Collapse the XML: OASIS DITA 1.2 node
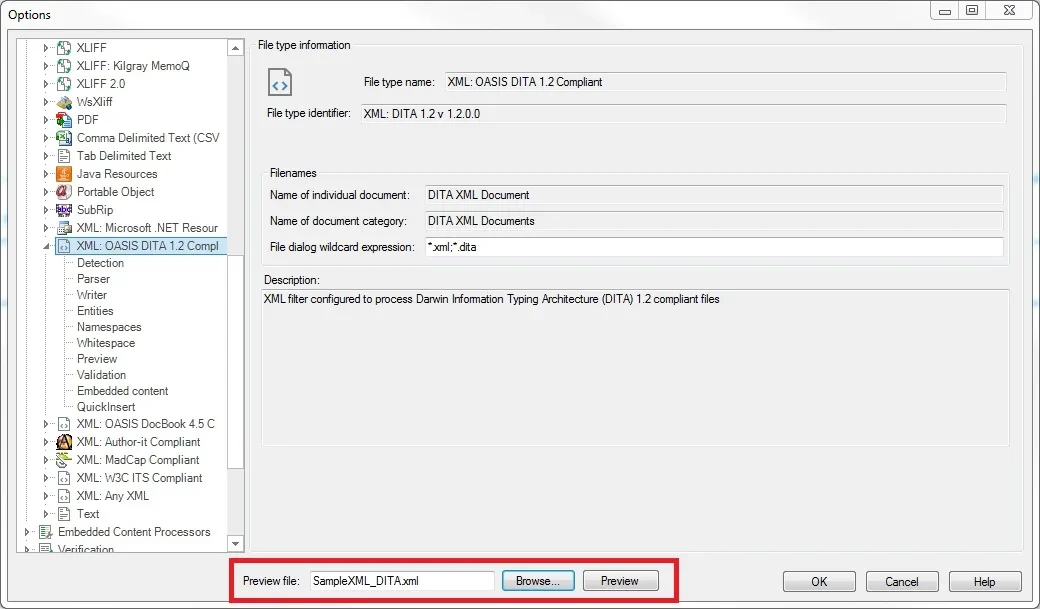The image size is (1040, 609). click(x=46, y=246)
